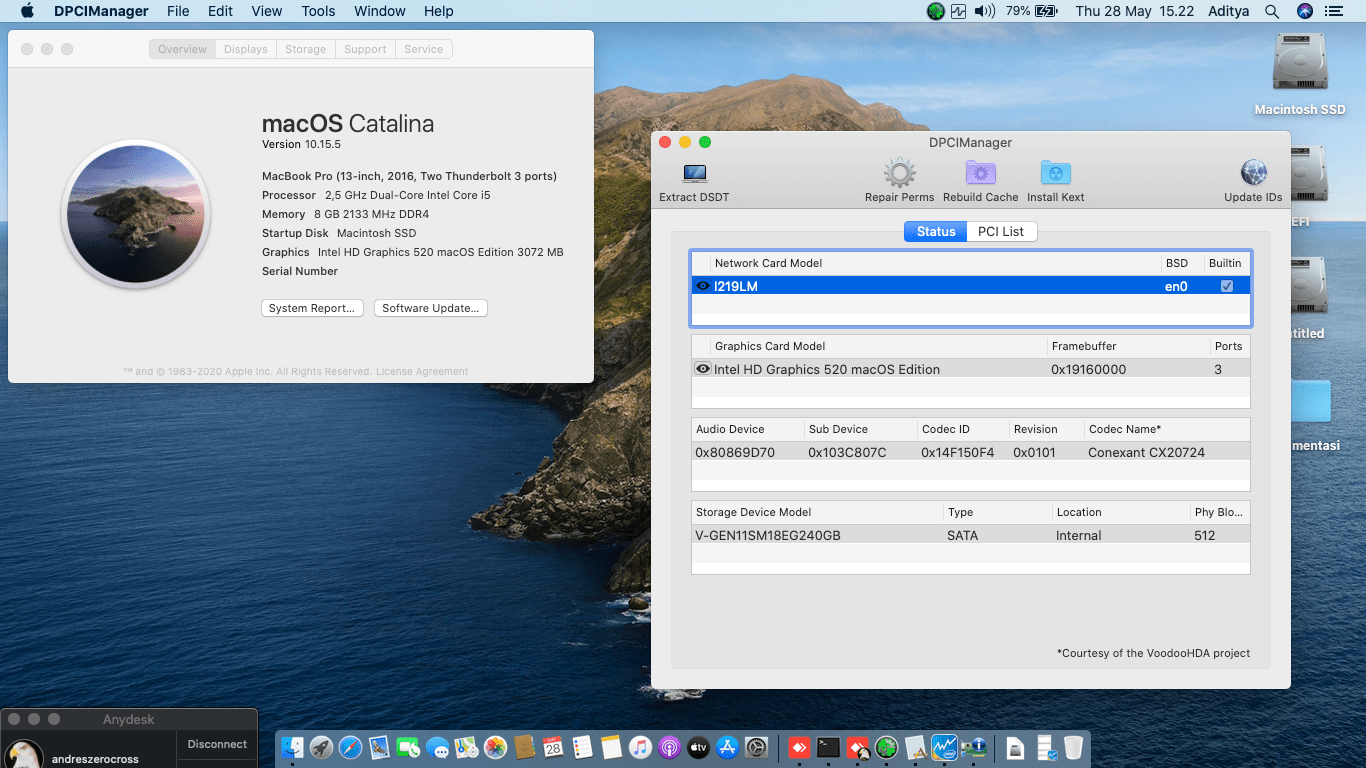Click the System Report button
Screen dimensions: 1366x768
[312, 308]
